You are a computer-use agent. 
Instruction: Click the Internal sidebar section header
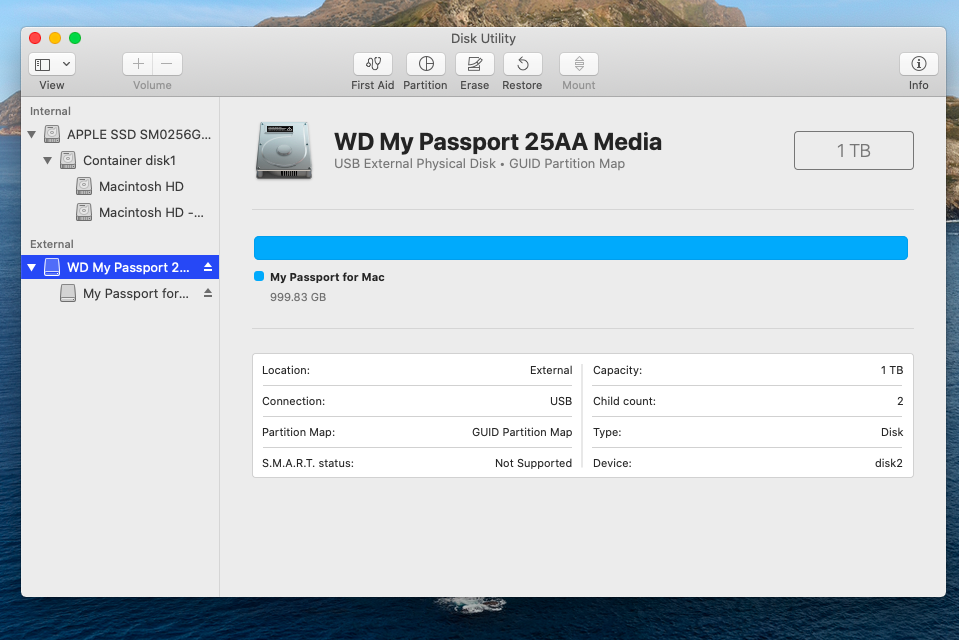pyautogui.click(x=50, y=111)
